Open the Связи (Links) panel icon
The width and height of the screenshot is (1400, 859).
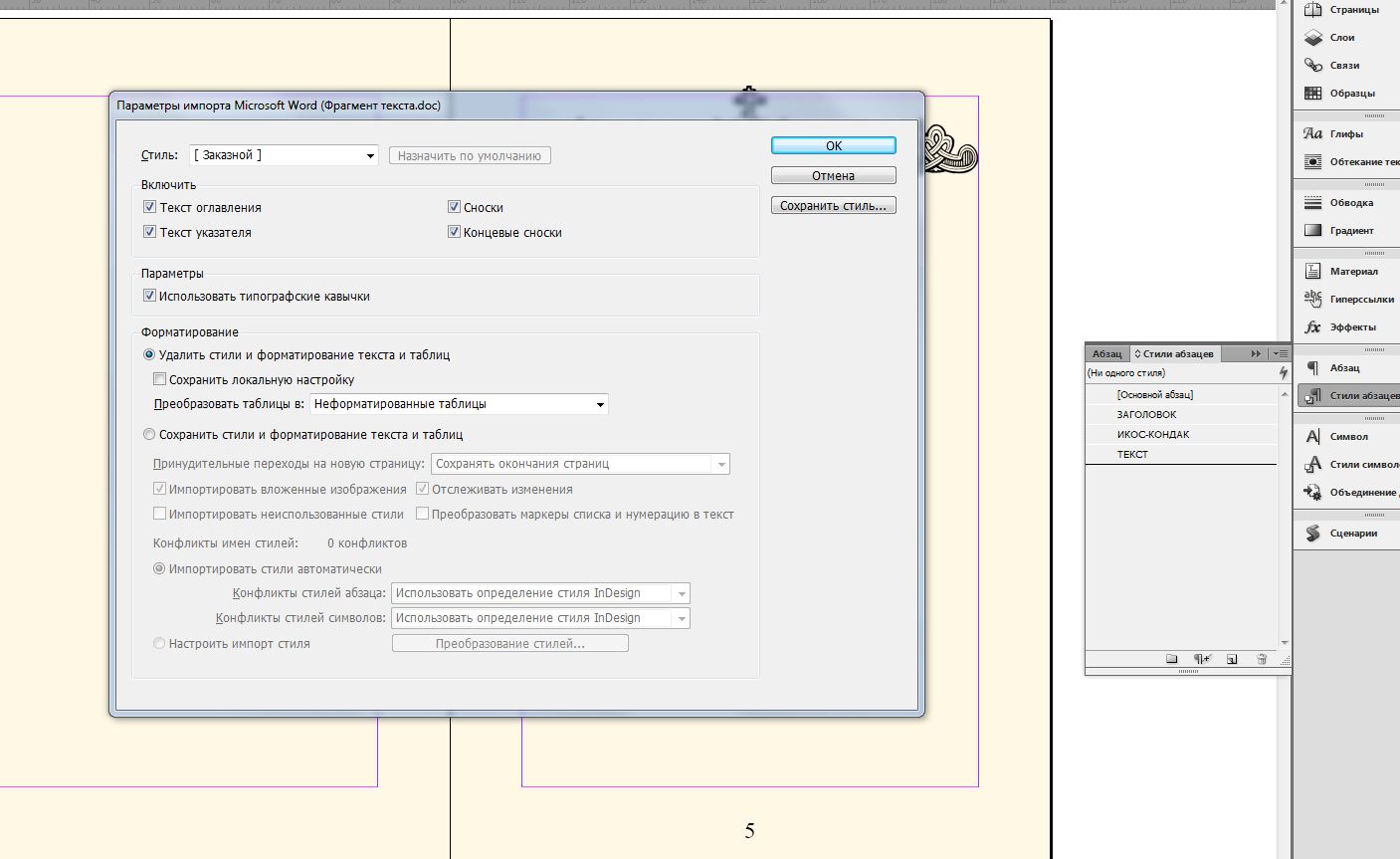tap(1312, 66)
